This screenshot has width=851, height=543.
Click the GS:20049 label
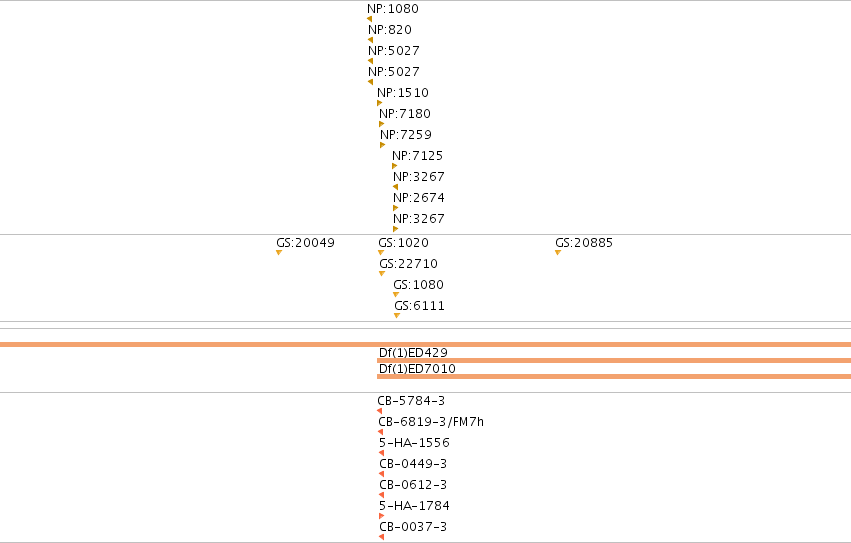point(306,243)
